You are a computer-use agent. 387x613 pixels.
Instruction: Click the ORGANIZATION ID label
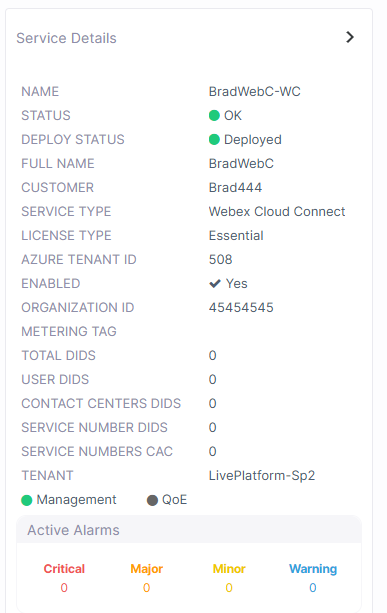[77, 308]
